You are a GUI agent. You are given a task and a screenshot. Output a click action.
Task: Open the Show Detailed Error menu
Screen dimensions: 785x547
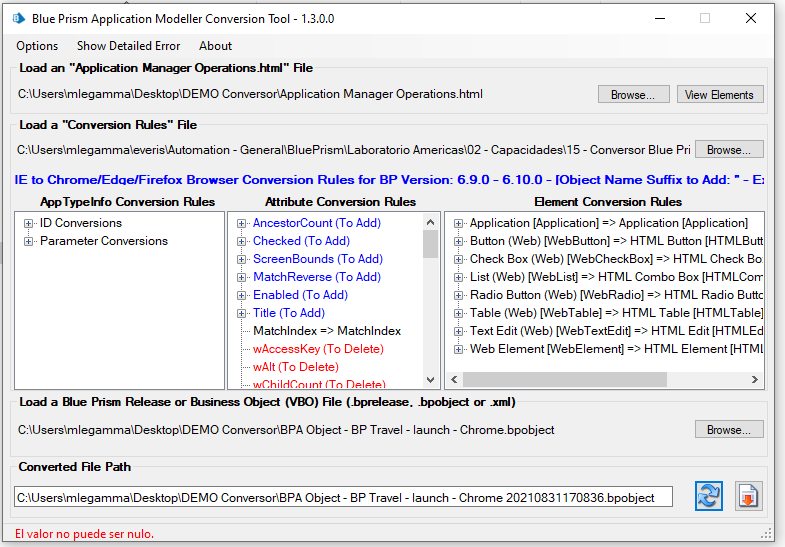[x=128, y=46]
